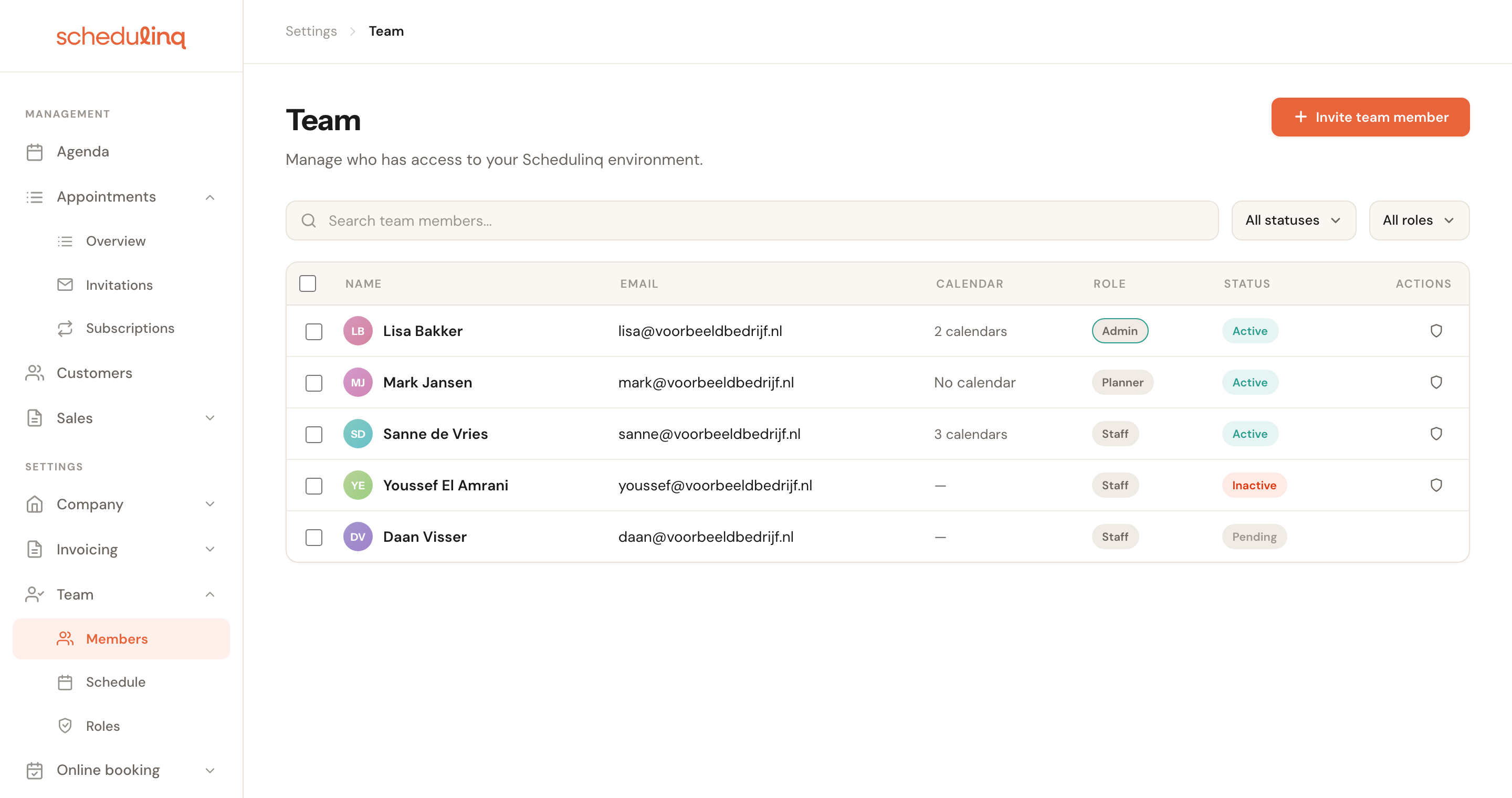Expand the Invoicing section chevron
1512x798 pixels.
[210, 549]
